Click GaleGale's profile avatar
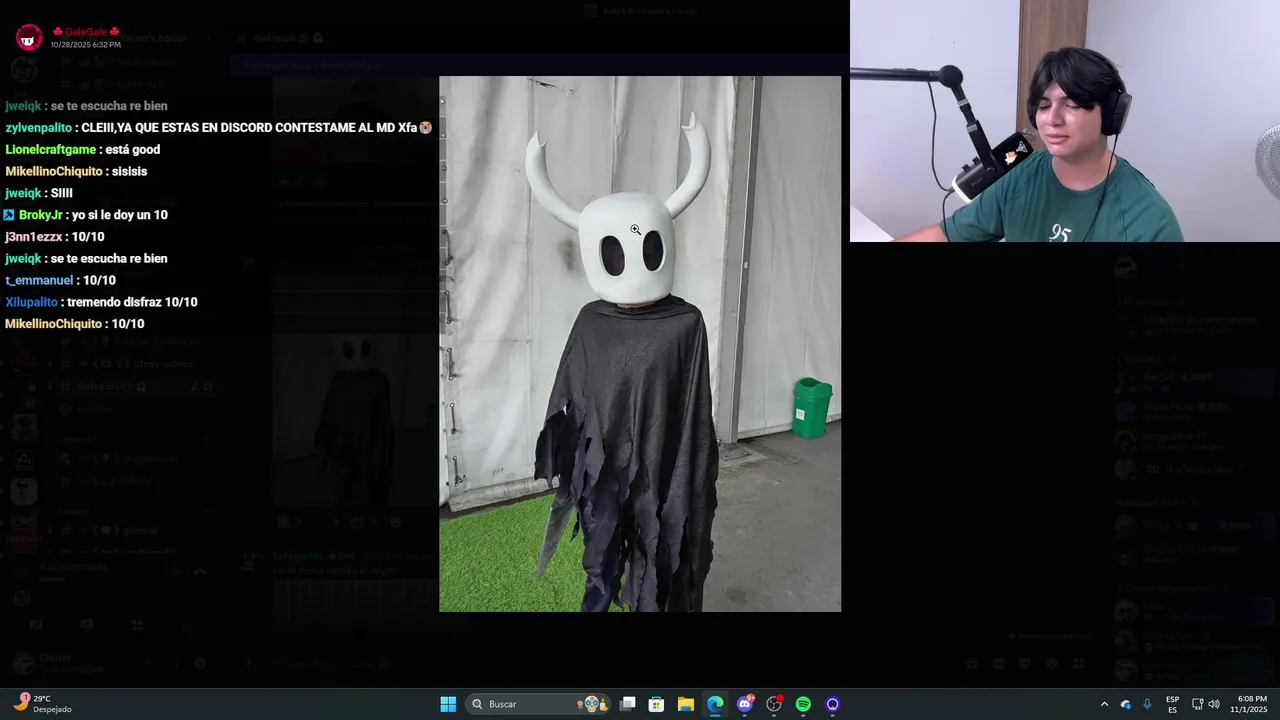 [x=29, y=38]
